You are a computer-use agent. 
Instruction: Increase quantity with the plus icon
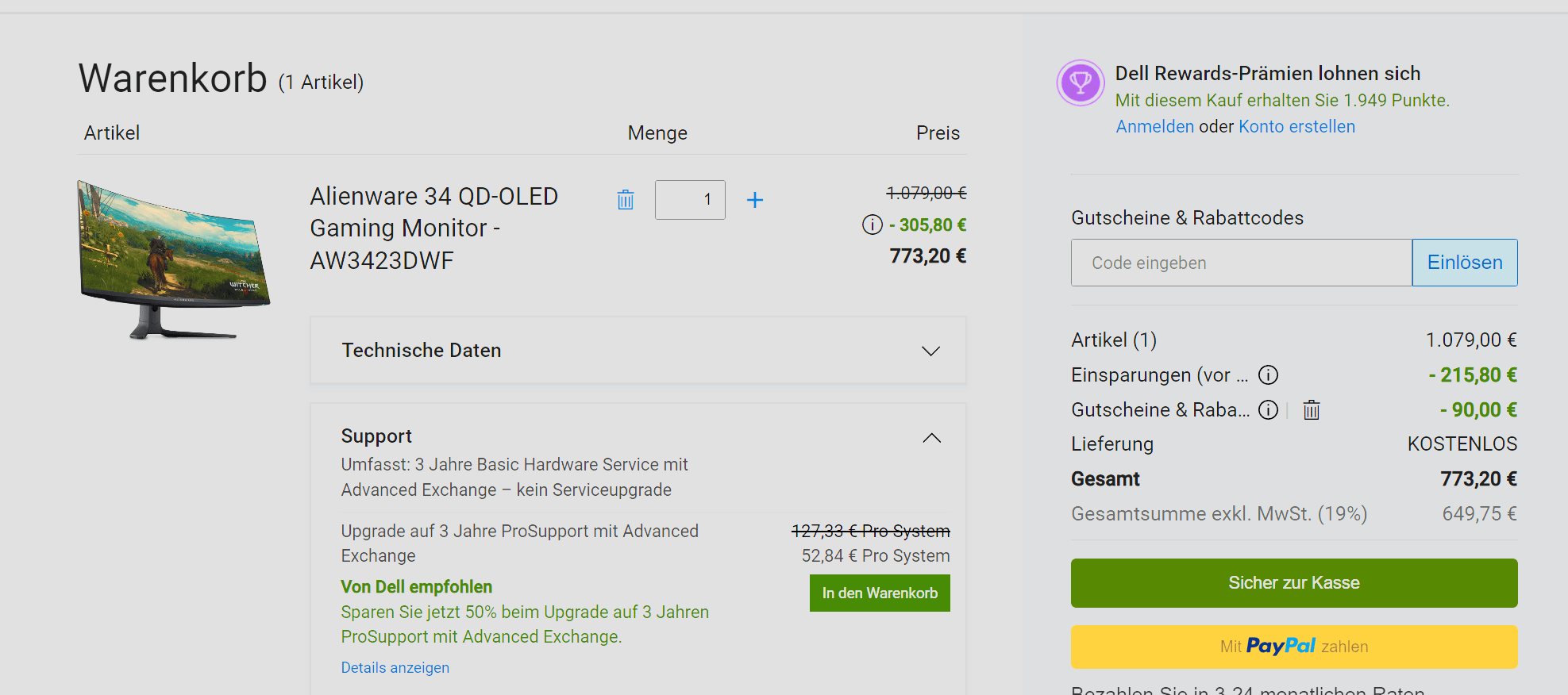pyautogui.click(x=755, y=200)
